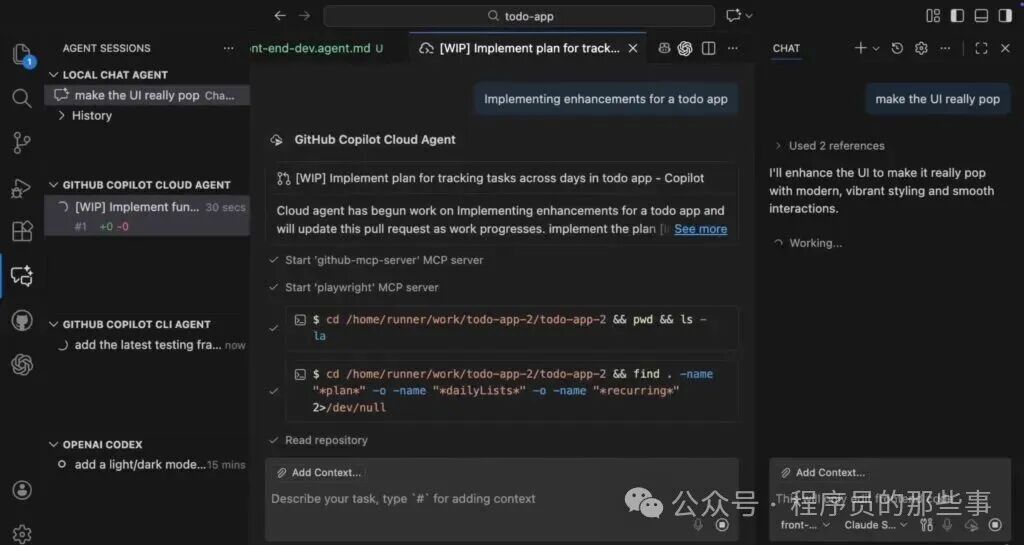Start a new chat with plus icon
The width and height of the screenshot is (1024, 545).
click(x=860, y=48)
